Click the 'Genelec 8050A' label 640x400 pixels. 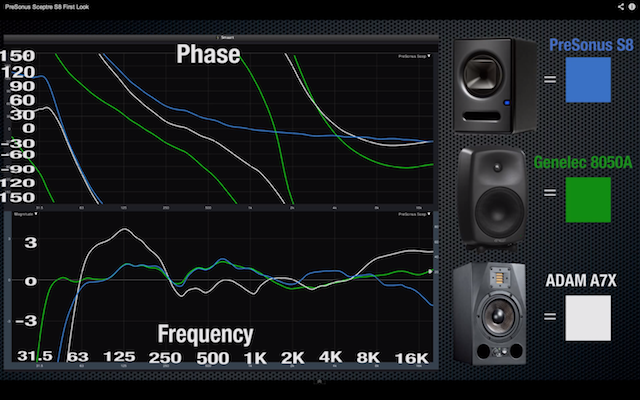[583, 162]
